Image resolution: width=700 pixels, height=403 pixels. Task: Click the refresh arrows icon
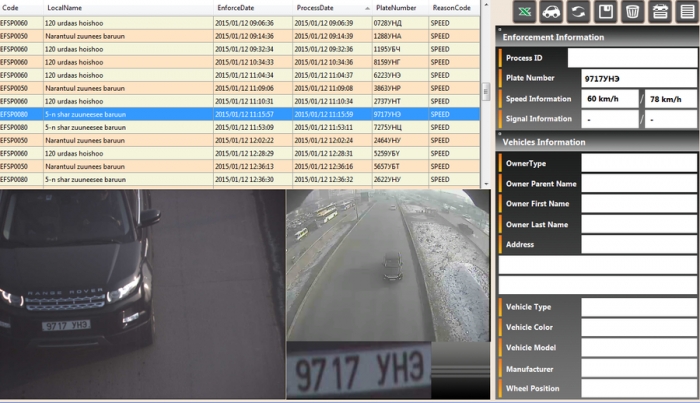point(578,12)
